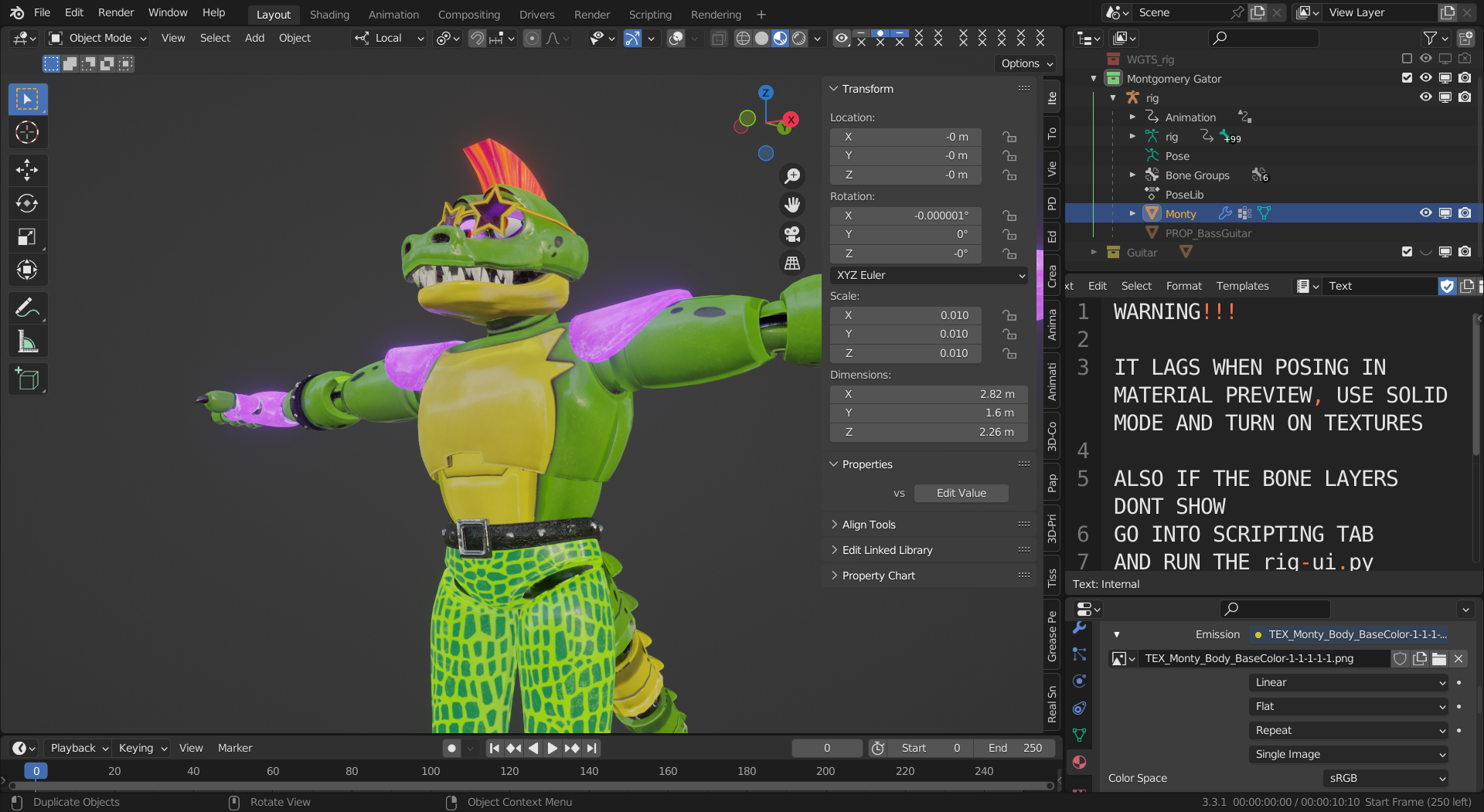
Task: Toggle X-Ray mode in viewport header
Action: pyautogui.click(x=718, y=38)
